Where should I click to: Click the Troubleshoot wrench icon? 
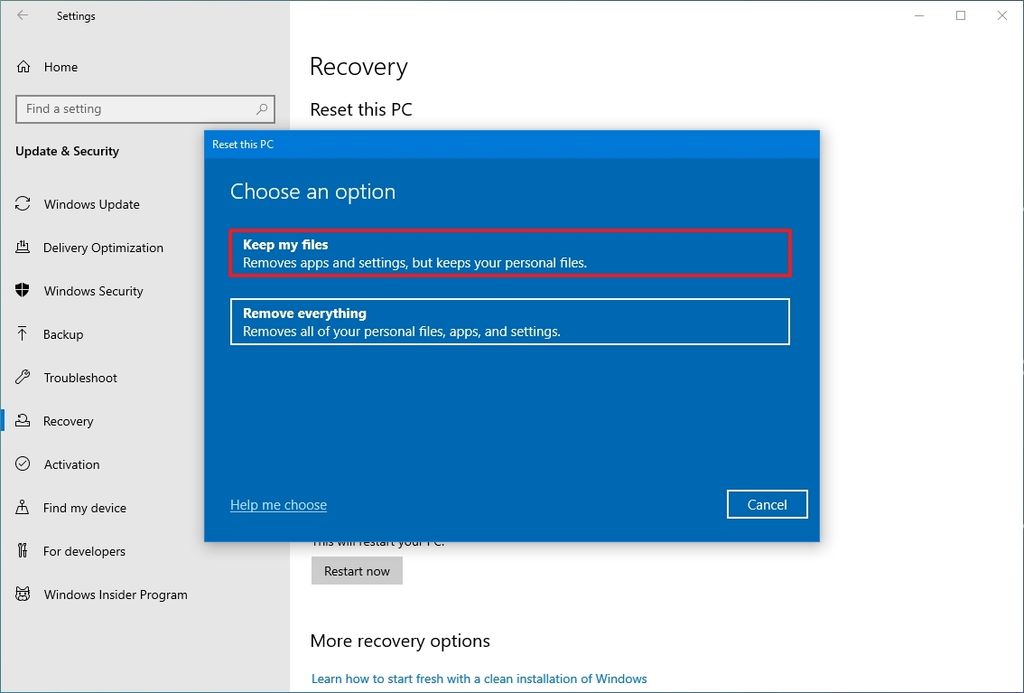pos(23,377)
